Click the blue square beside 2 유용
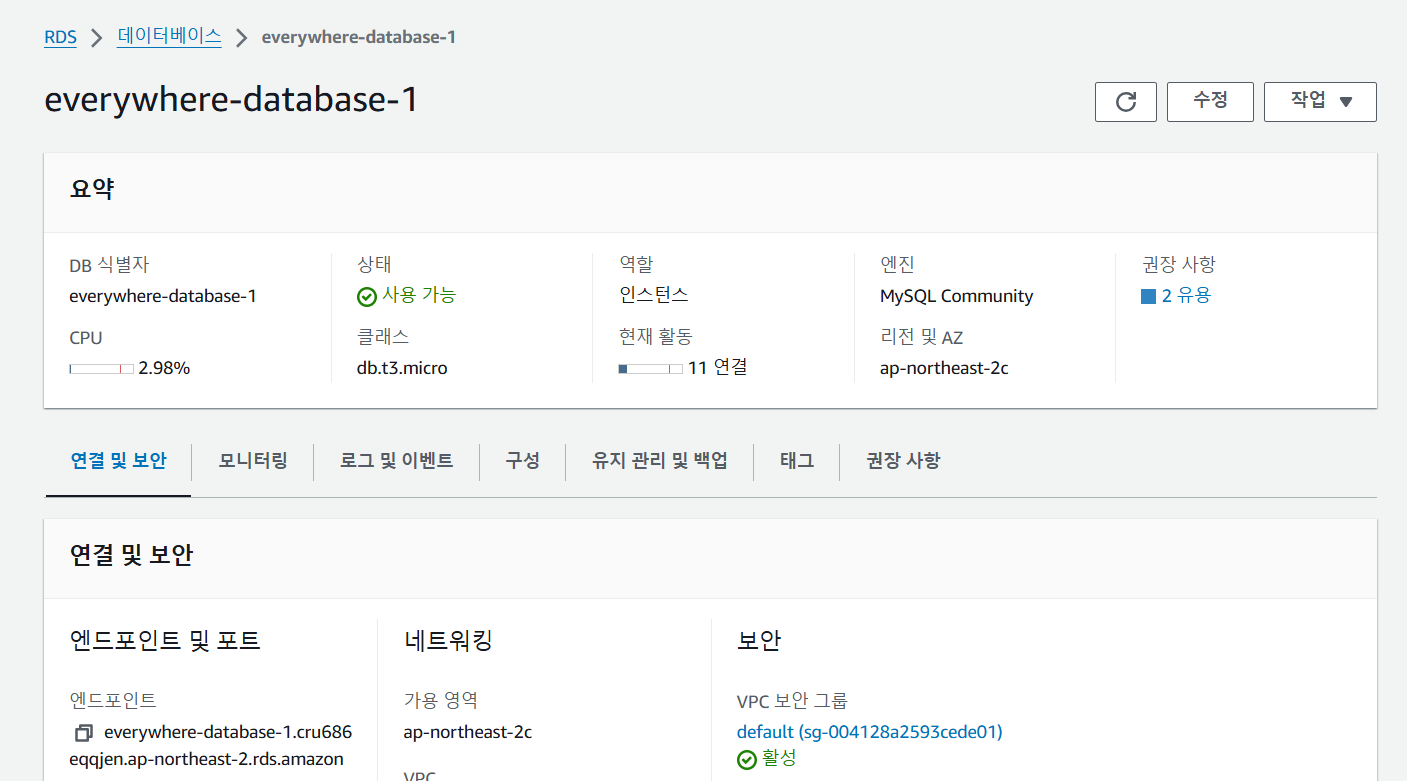1407x781 pixels. click(1148, 296)
